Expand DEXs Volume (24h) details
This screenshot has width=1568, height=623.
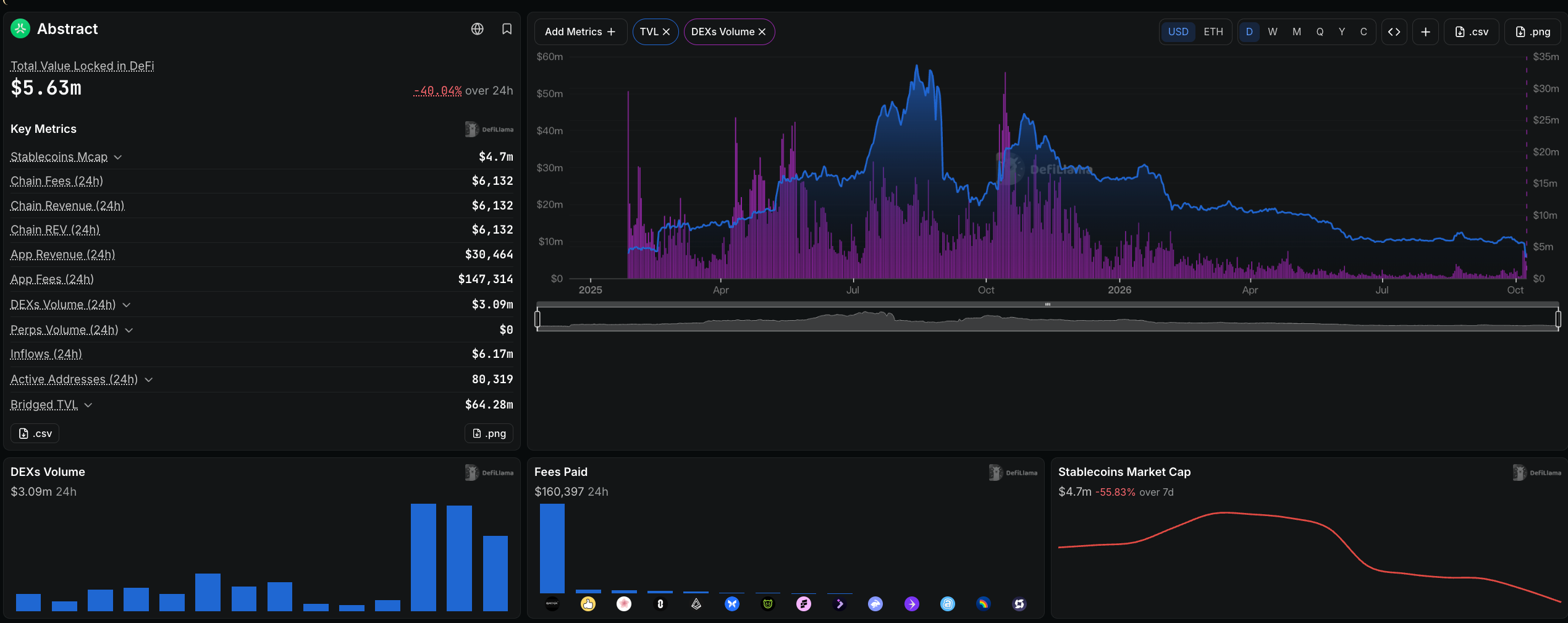[126, 305]
